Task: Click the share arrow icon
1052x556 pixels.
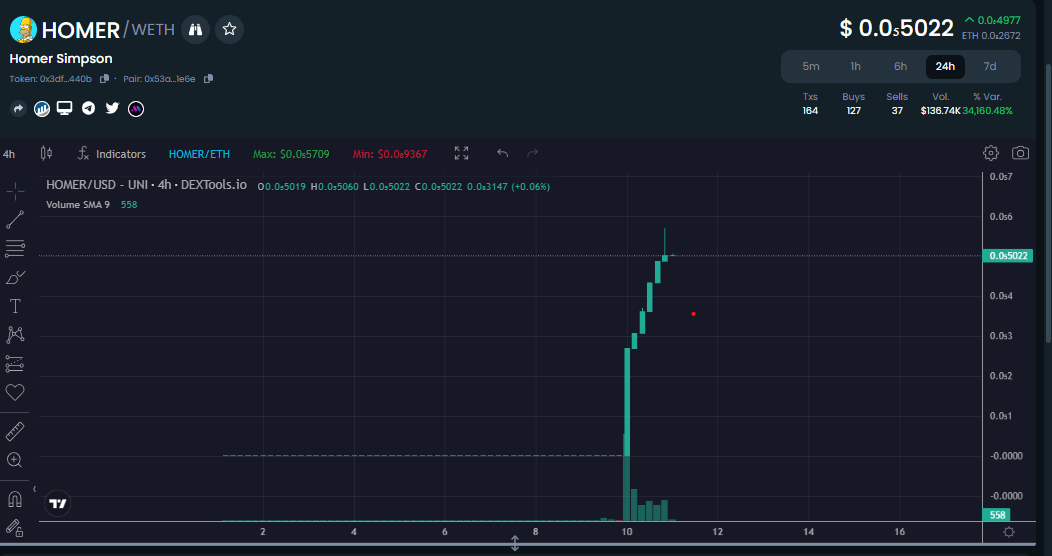Action: click(x=18, y=109)
